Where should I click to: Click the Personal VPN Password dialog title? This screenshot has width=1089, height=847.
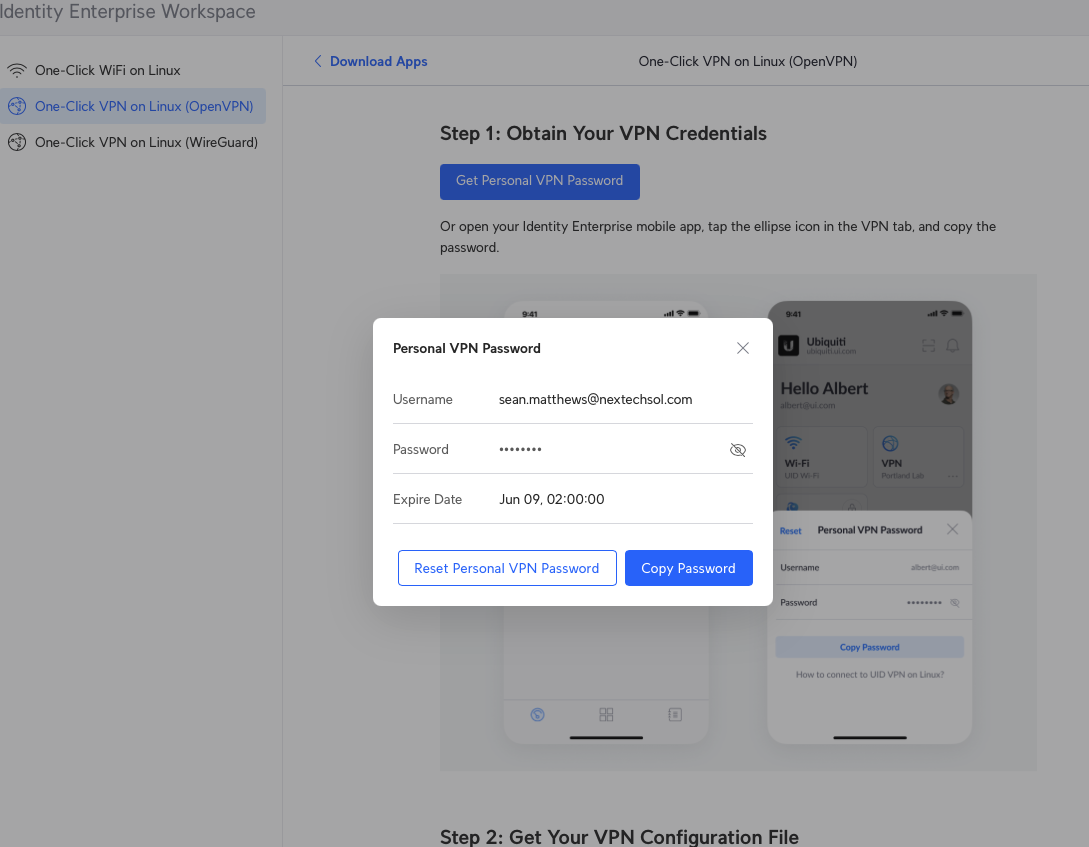click(x=467, y=349)
